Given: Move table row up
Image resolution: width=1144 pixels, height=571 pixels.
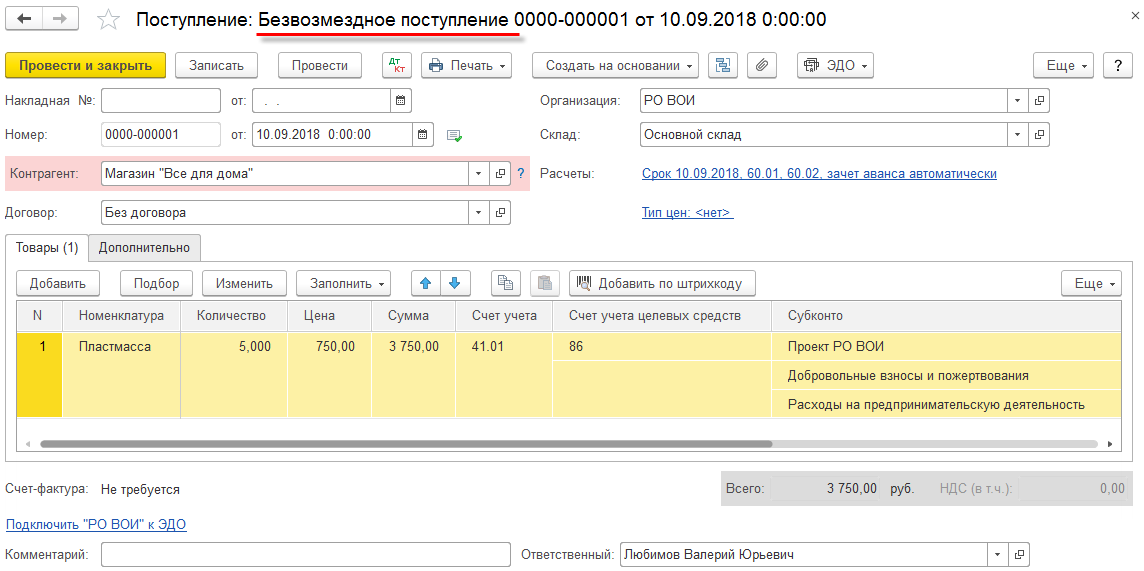Looking at the screenshot, I should [426, 283].
